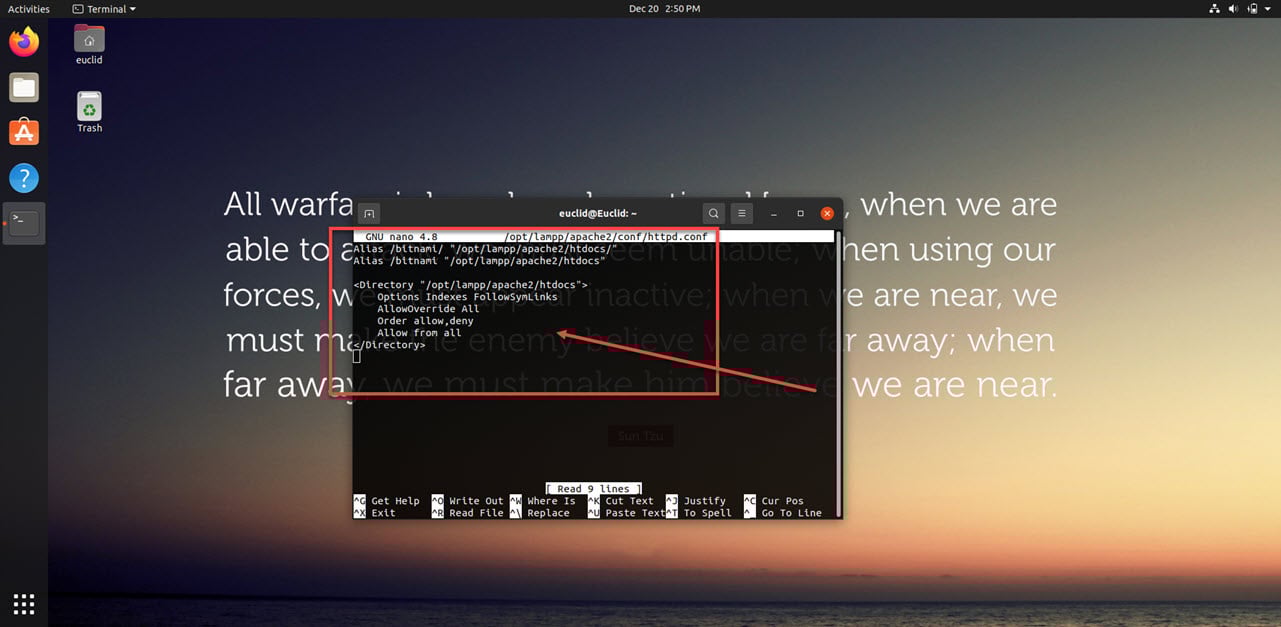The width and height of the screenshot is (1281, 627).
Task: Click the "^K Cut Text" nano shortcut
Action: coord(621,501)
